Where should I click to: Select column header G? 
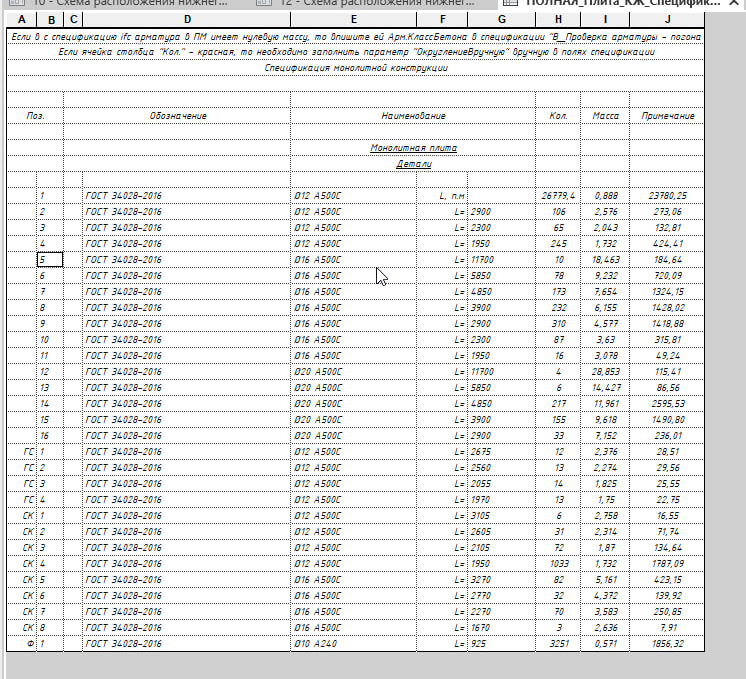[501, 20]
